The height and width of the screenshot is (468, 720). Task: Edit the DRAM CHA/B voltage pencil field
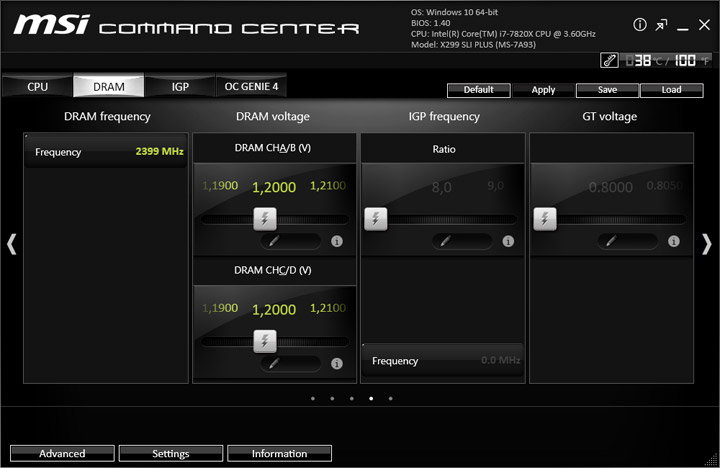(291, 241)
